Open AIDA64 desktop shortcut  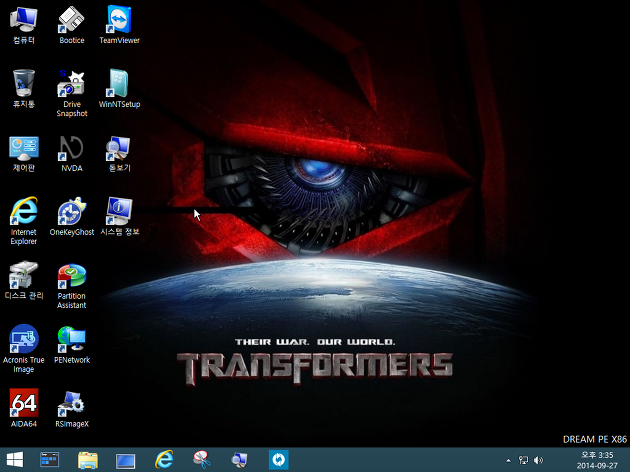pos(24,408)
